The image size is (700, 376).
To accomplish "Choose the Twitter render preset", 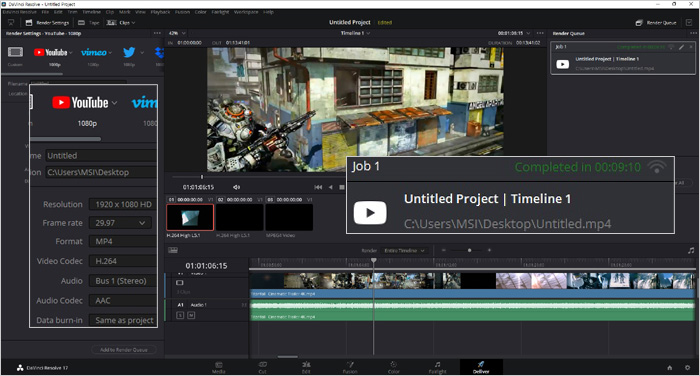I will 129,52.
